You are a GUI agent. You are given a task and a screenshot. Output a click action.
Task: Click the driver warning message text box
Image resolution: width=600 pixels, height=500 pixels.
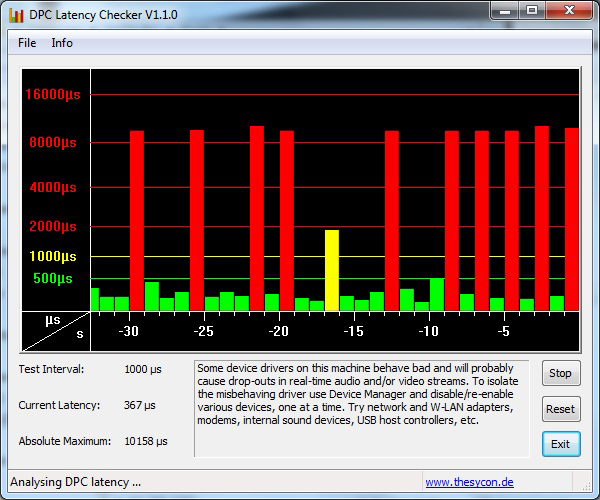pos(362,409)
